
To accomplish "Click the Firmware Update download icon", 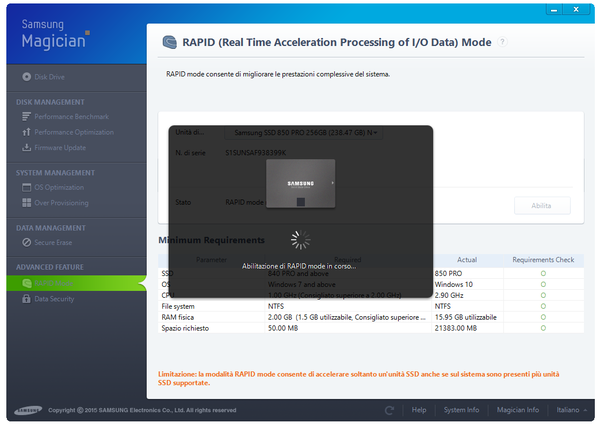I will tap(26, 147).
